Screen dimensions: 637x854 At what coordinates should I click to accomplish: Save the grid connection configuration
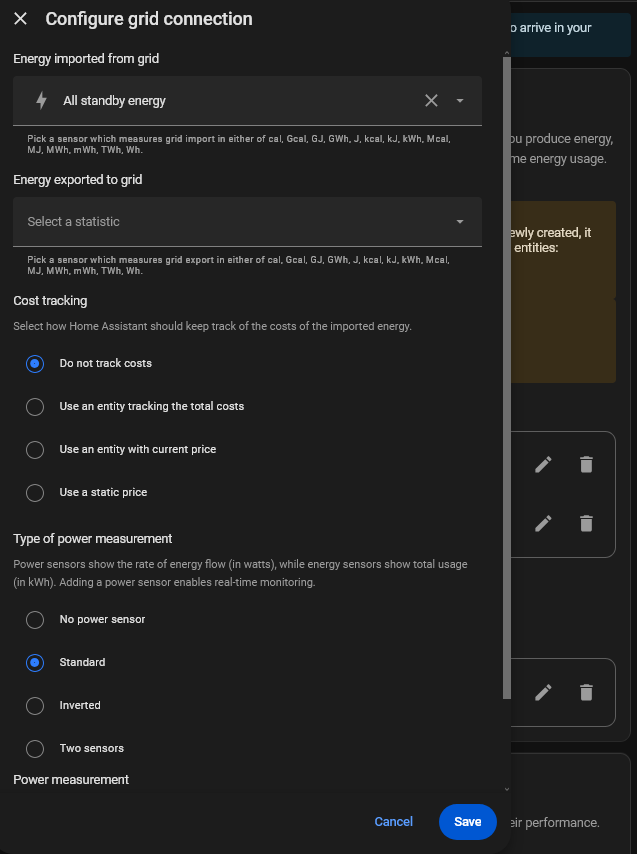[x=467, y=822]
